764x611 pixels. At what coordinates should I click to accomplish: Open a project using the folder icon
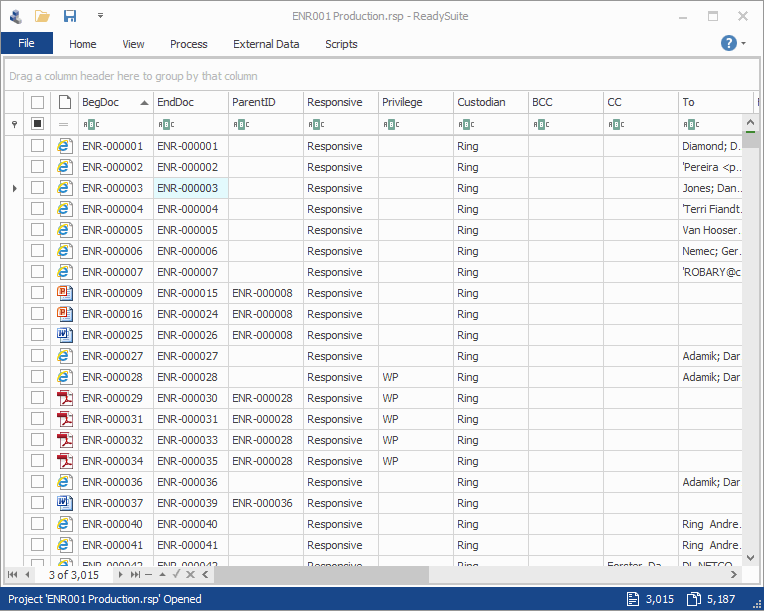[42, 16]
